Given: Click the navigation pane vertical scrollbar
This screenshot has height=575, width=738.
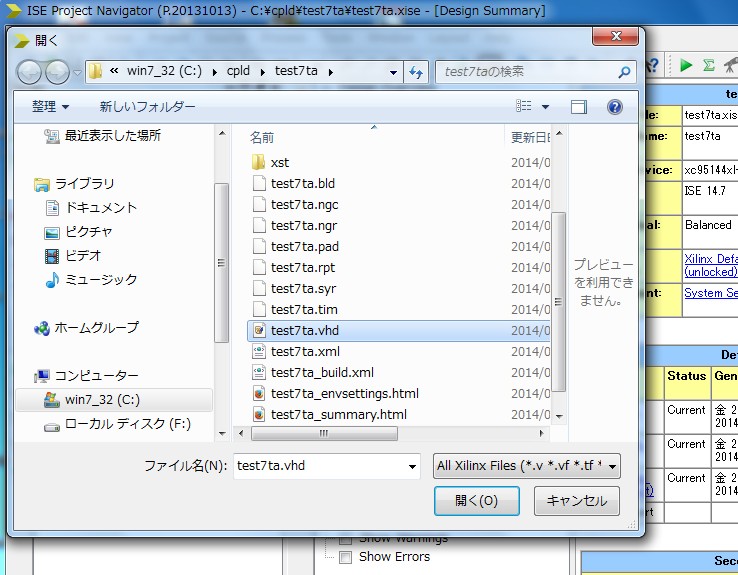Looking at the screenshot, I should [x=221, y=263].
